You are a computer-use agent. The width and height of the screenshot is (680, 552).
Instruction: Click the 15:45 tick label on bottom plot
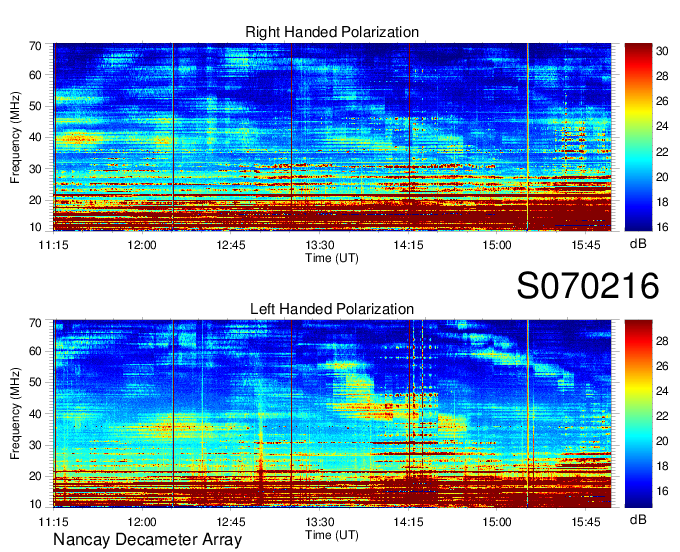click(585, 522)
